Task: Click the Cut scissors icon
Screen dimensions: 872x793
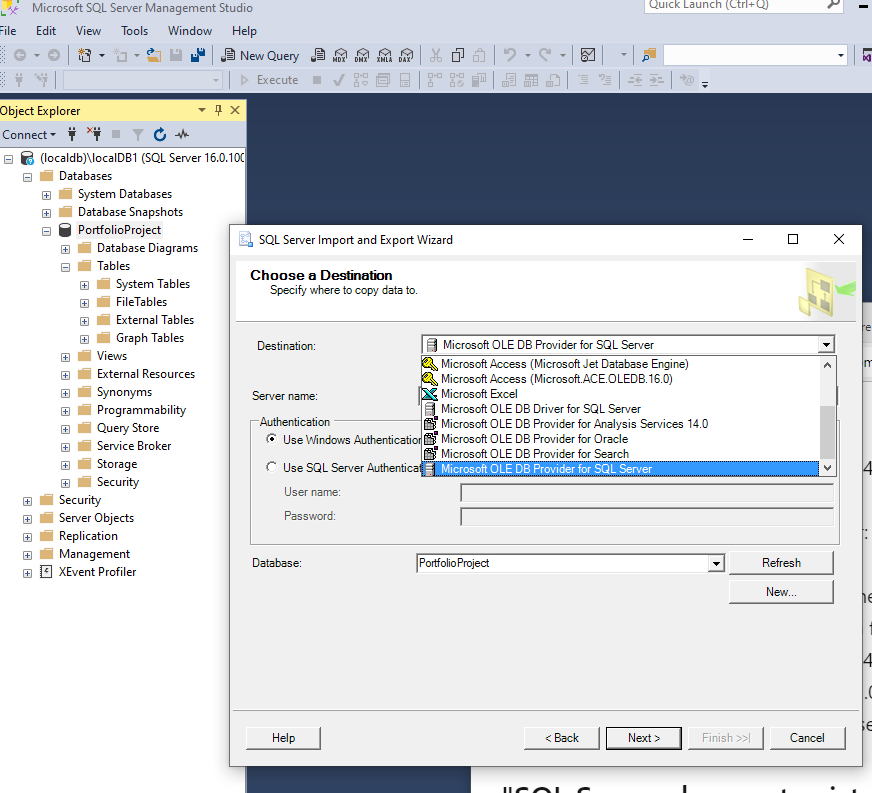Action: 435,55
